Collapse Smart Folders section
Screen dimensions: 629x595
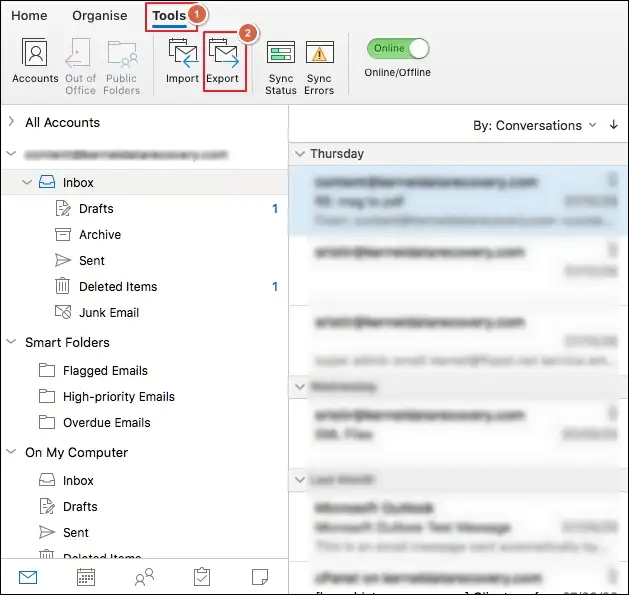(x=11, y=341)
